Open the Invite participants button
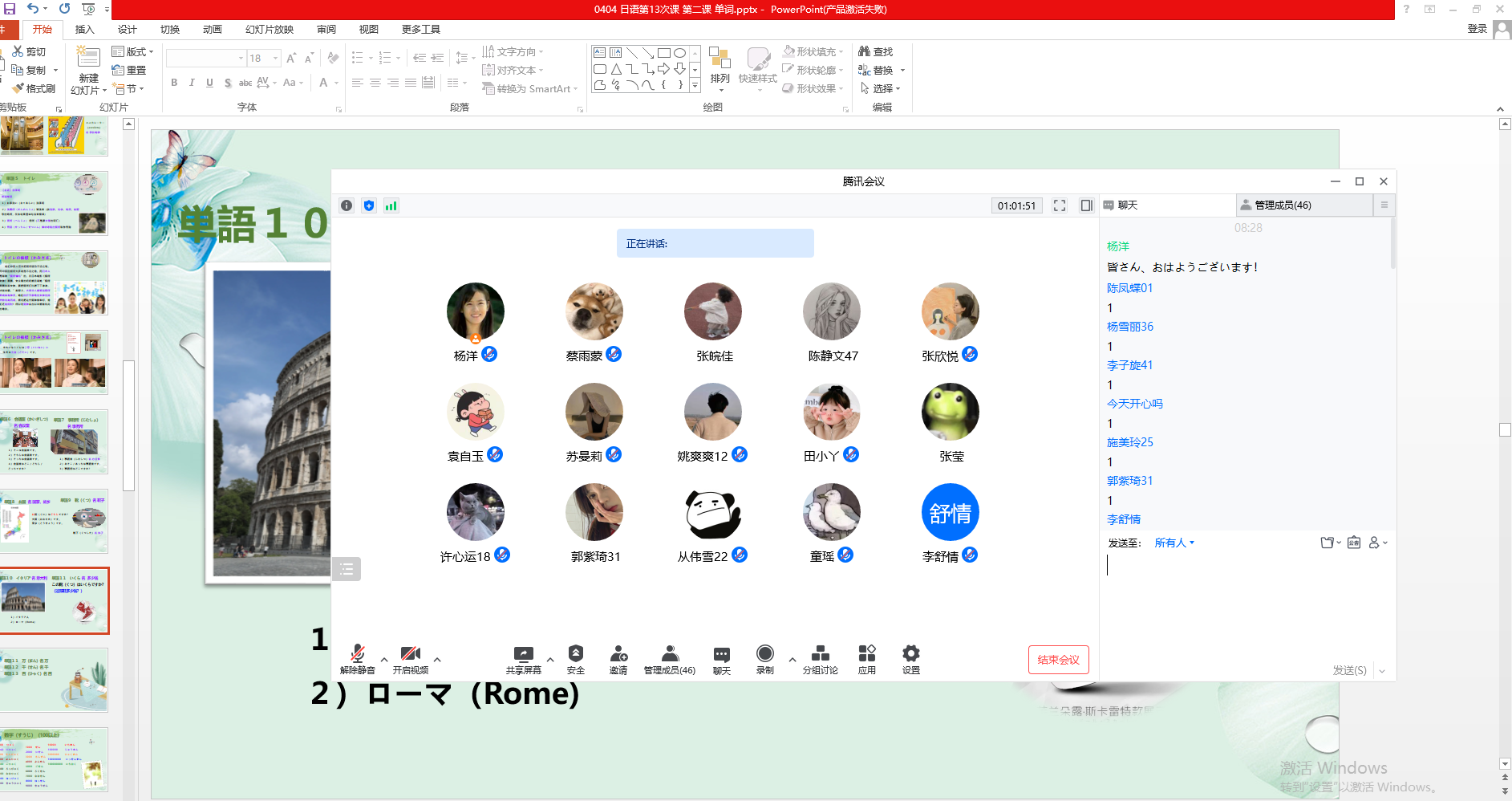Viewport: 1512px width, 801px height. click(618, 659)
